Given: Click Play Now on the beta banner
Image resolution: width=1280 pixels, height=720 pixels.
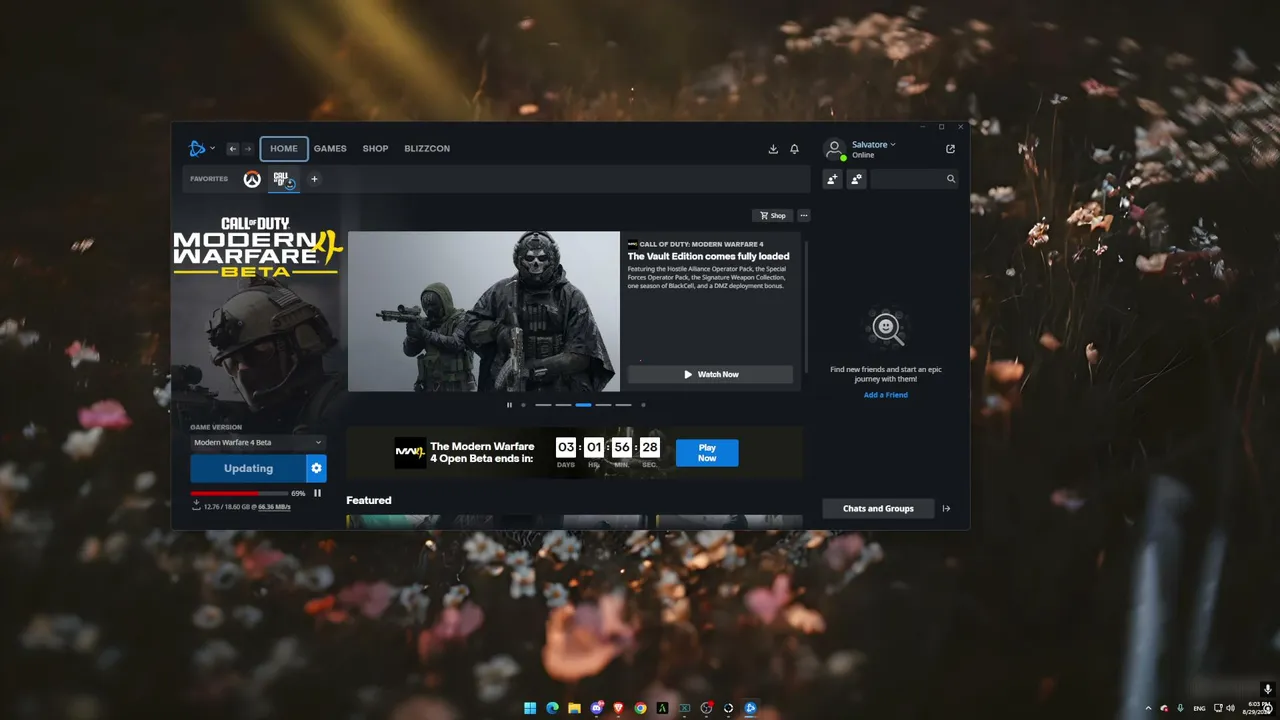Looking at the screenshot, I should 707,453.
